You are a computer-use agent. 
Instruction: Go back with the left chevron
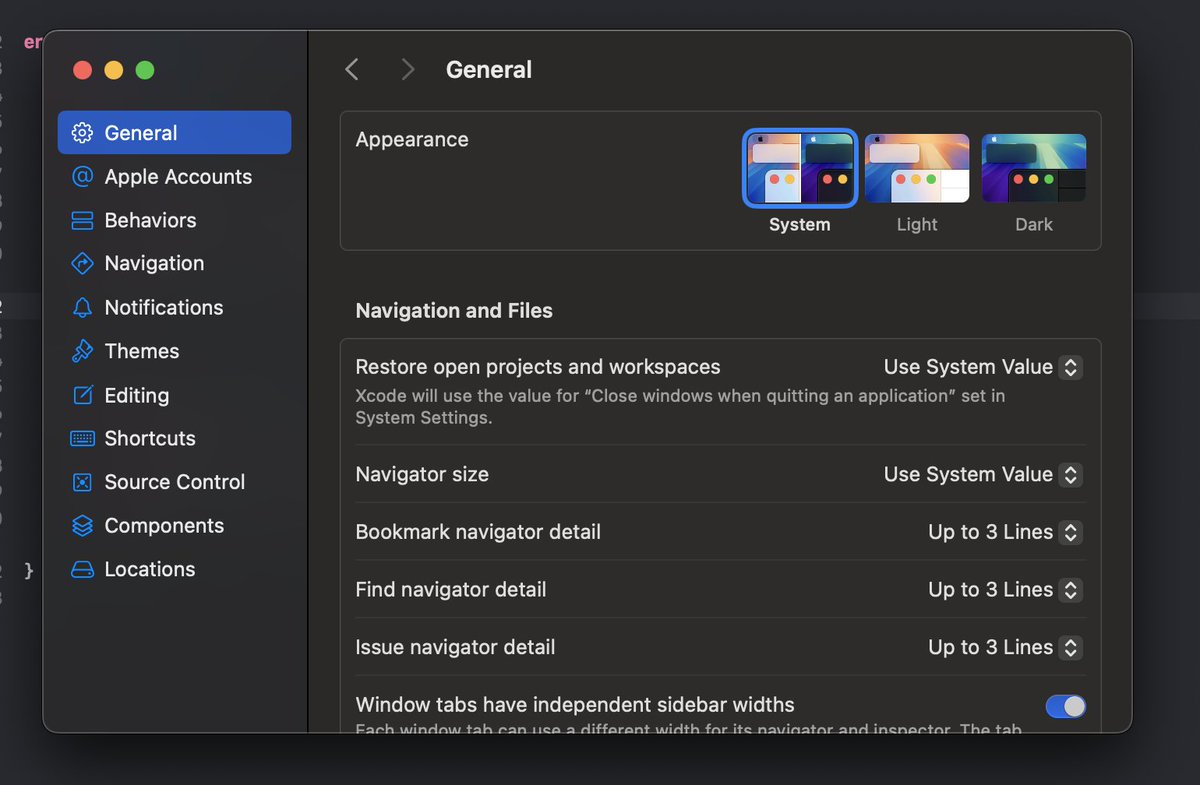[x=351, y=69]
